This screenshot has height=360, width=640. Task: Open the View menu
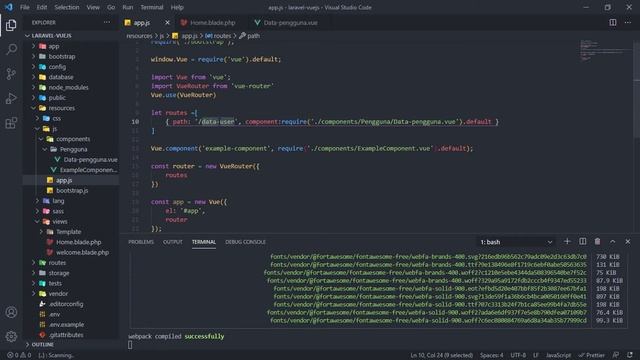click(93, 7)
